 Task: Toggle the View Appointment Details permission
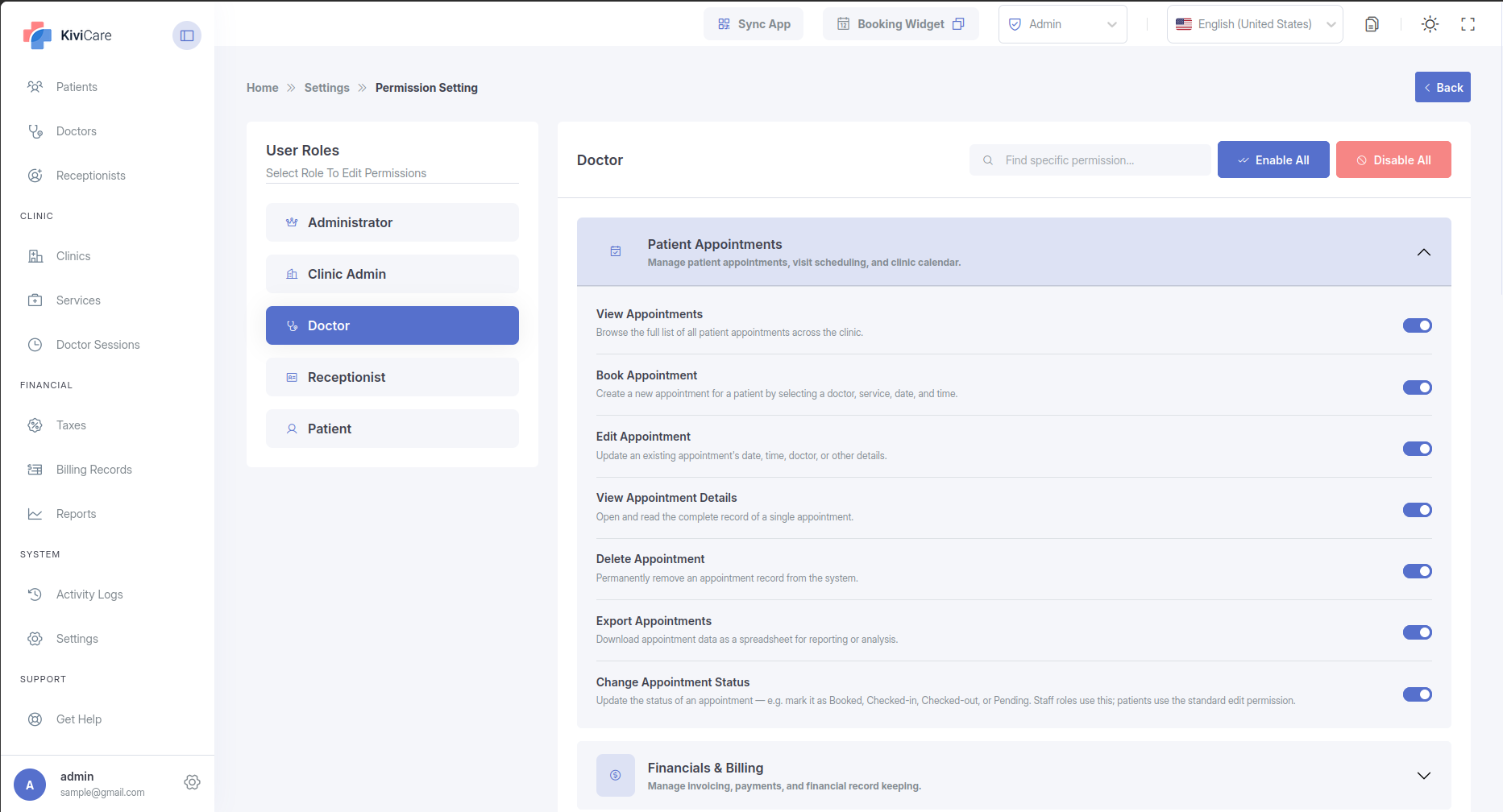1417,510
